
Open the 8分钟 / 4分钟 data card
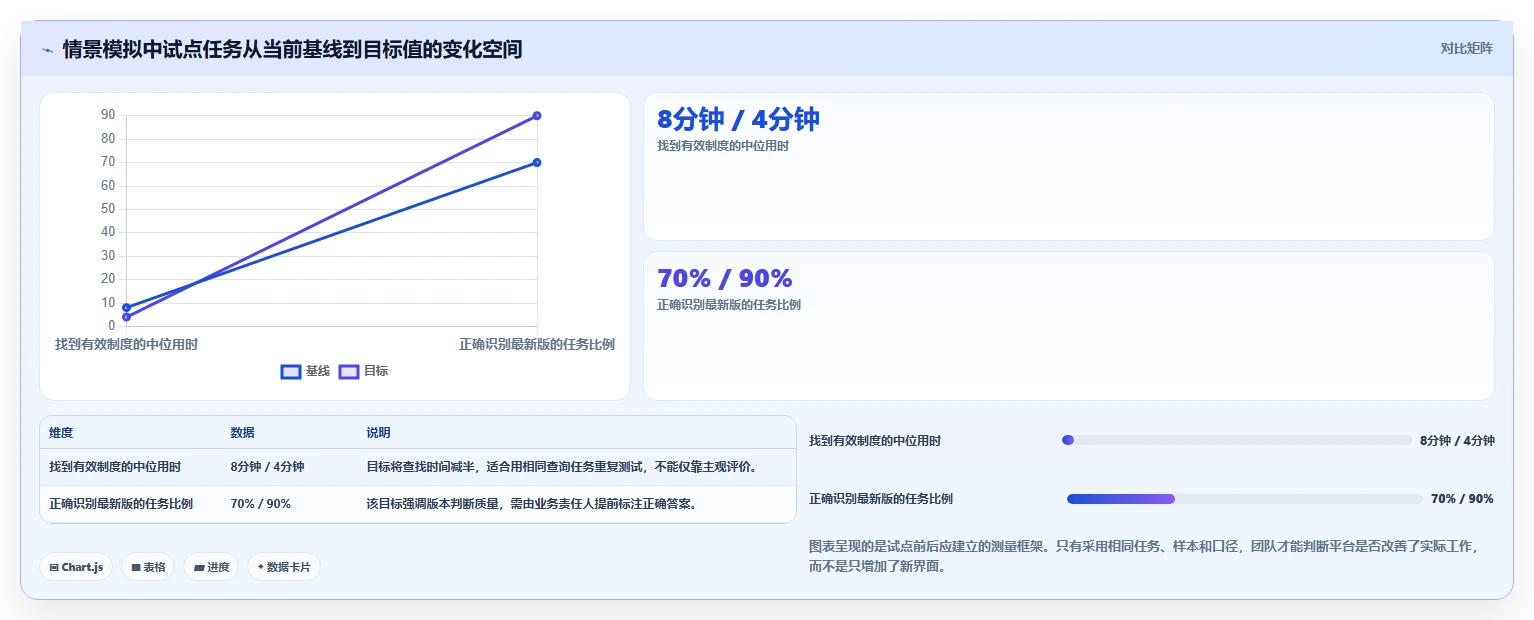click(x=1068, y=166)
